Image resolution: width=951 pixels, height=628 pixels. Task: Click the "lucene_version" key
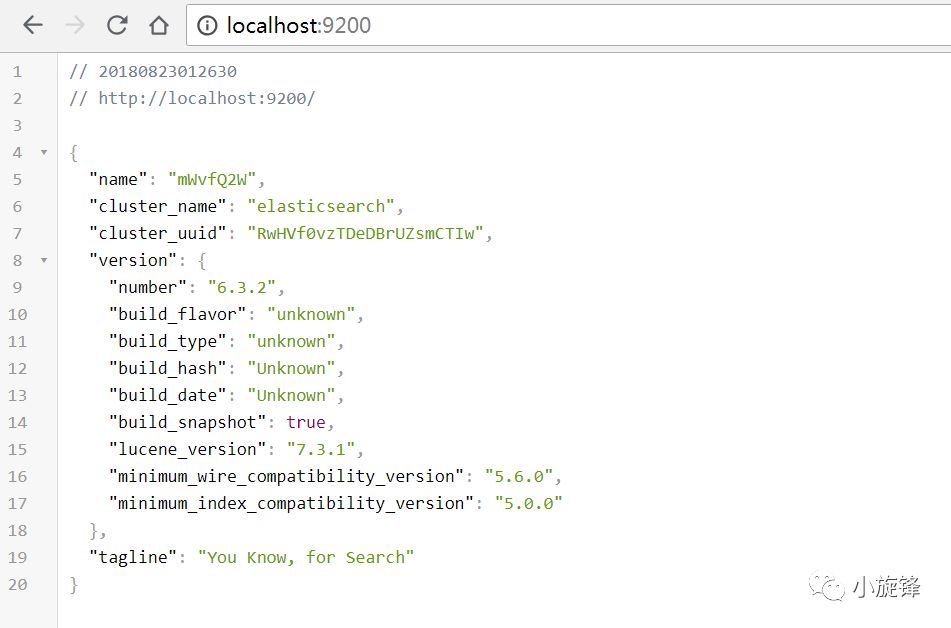pos(187,450)
